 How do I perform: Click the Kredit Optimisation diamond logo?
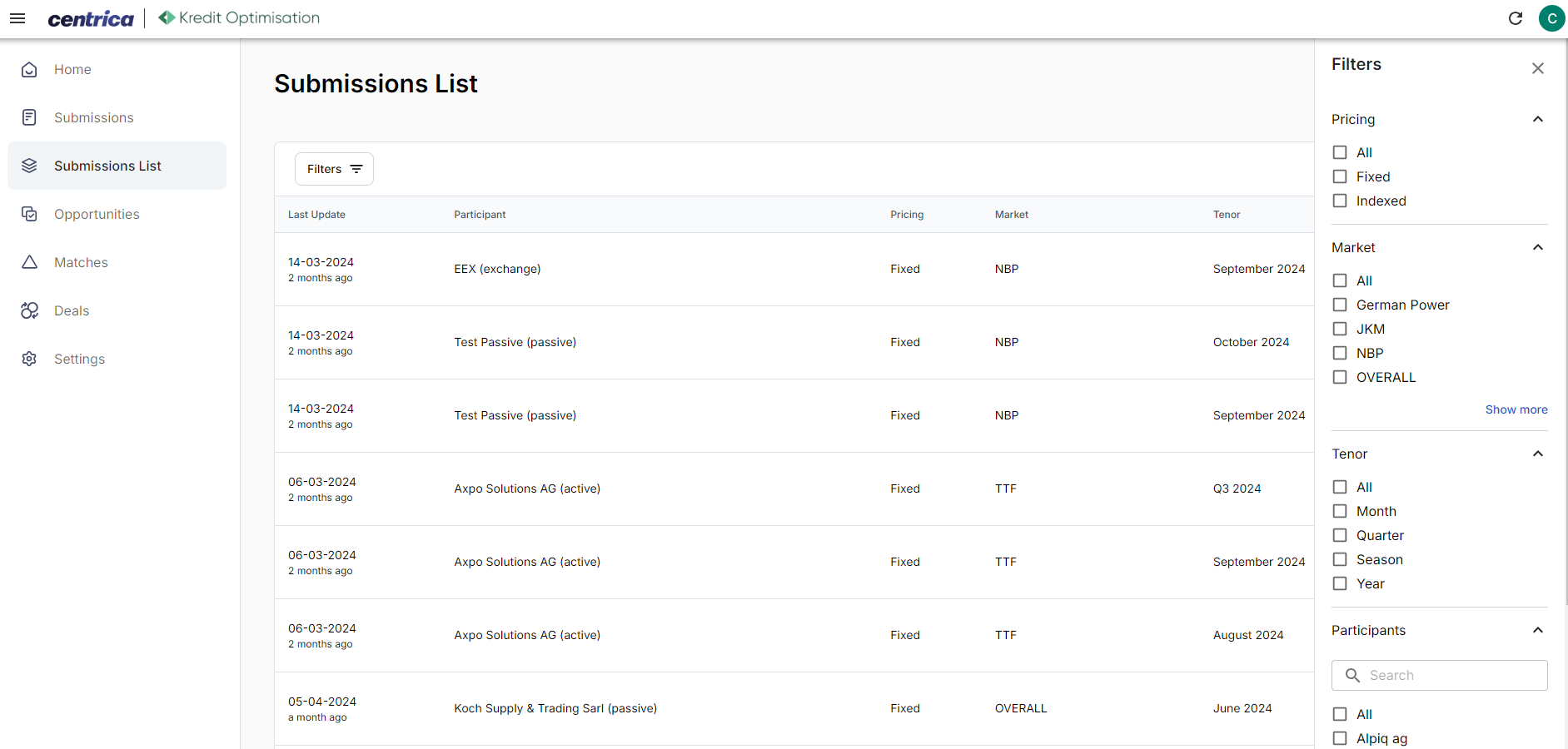pos(167,17)
